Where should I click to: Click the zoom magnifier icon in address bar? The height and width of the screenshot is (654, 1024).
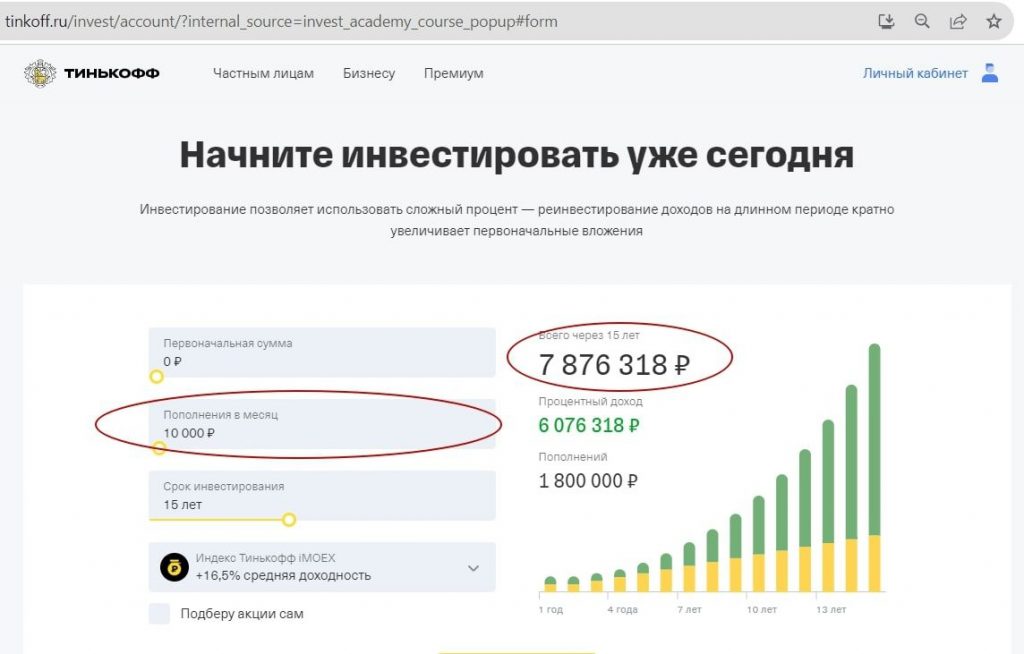(x=921, y=21)
